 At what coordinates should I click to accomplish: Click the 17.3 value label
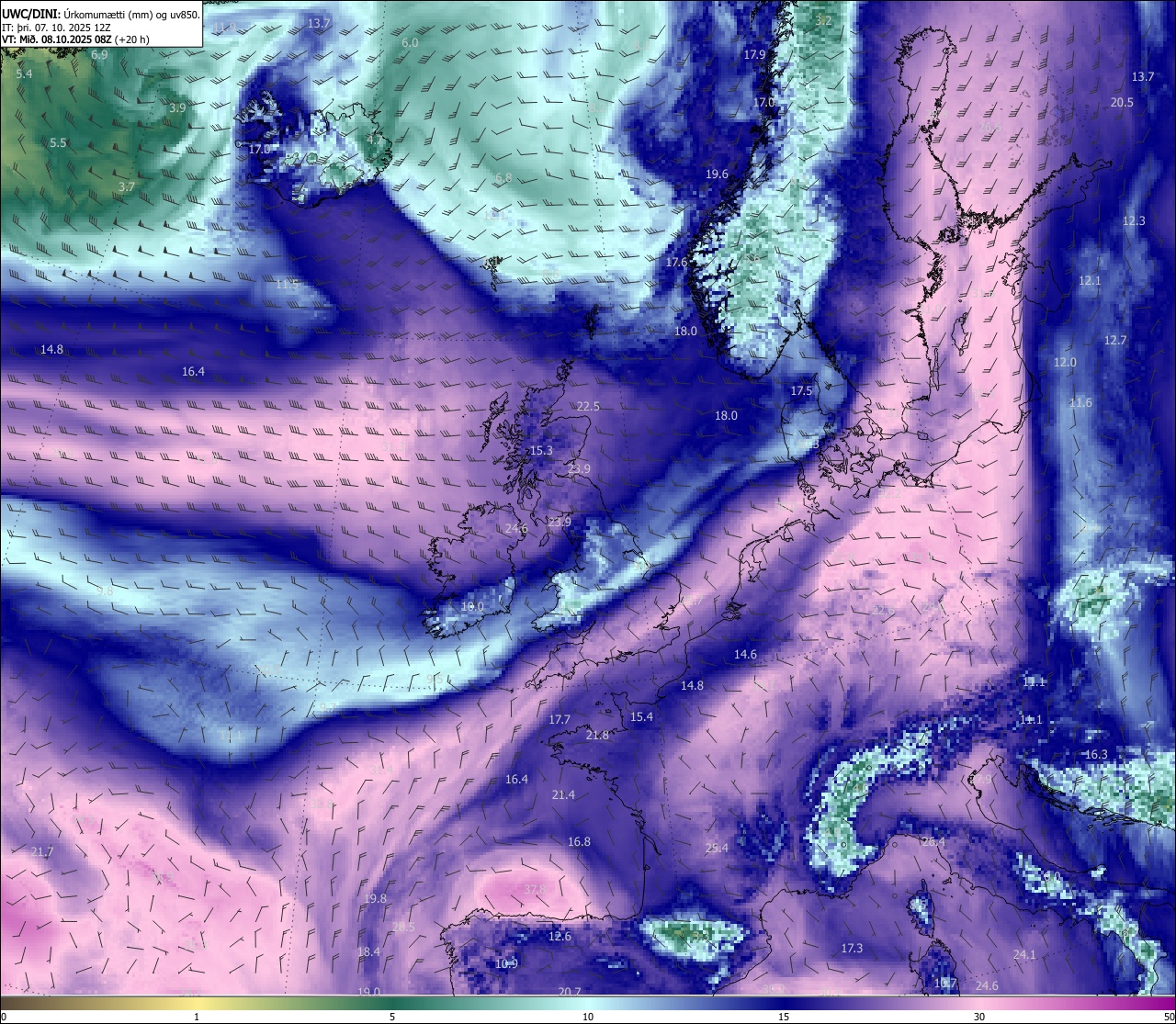(x=852, y=949)
